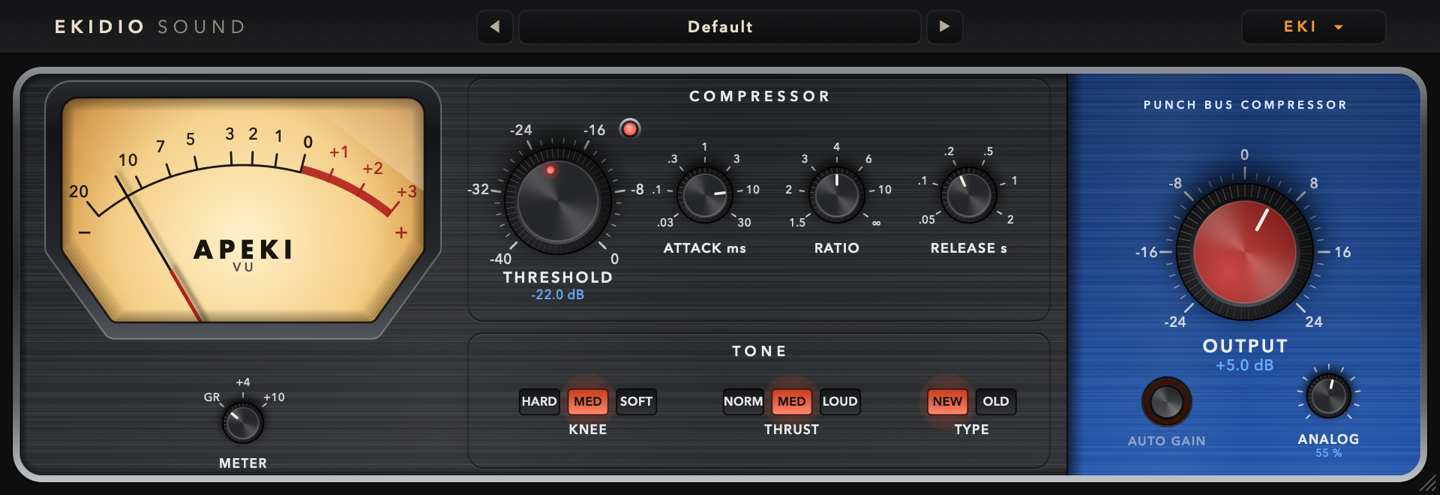Click the Release s knob
The image size is (1440, 495).
click(x=969, y=194)
